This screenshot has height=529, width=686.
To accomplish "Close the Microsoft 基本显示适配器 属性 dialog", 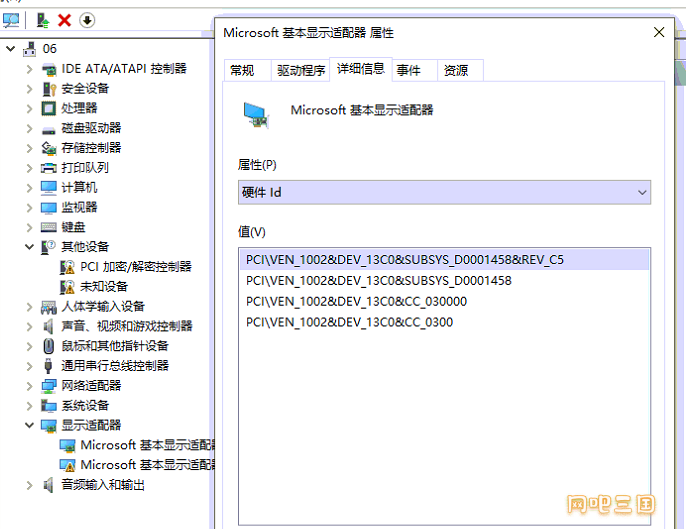I will coord(659,32).
